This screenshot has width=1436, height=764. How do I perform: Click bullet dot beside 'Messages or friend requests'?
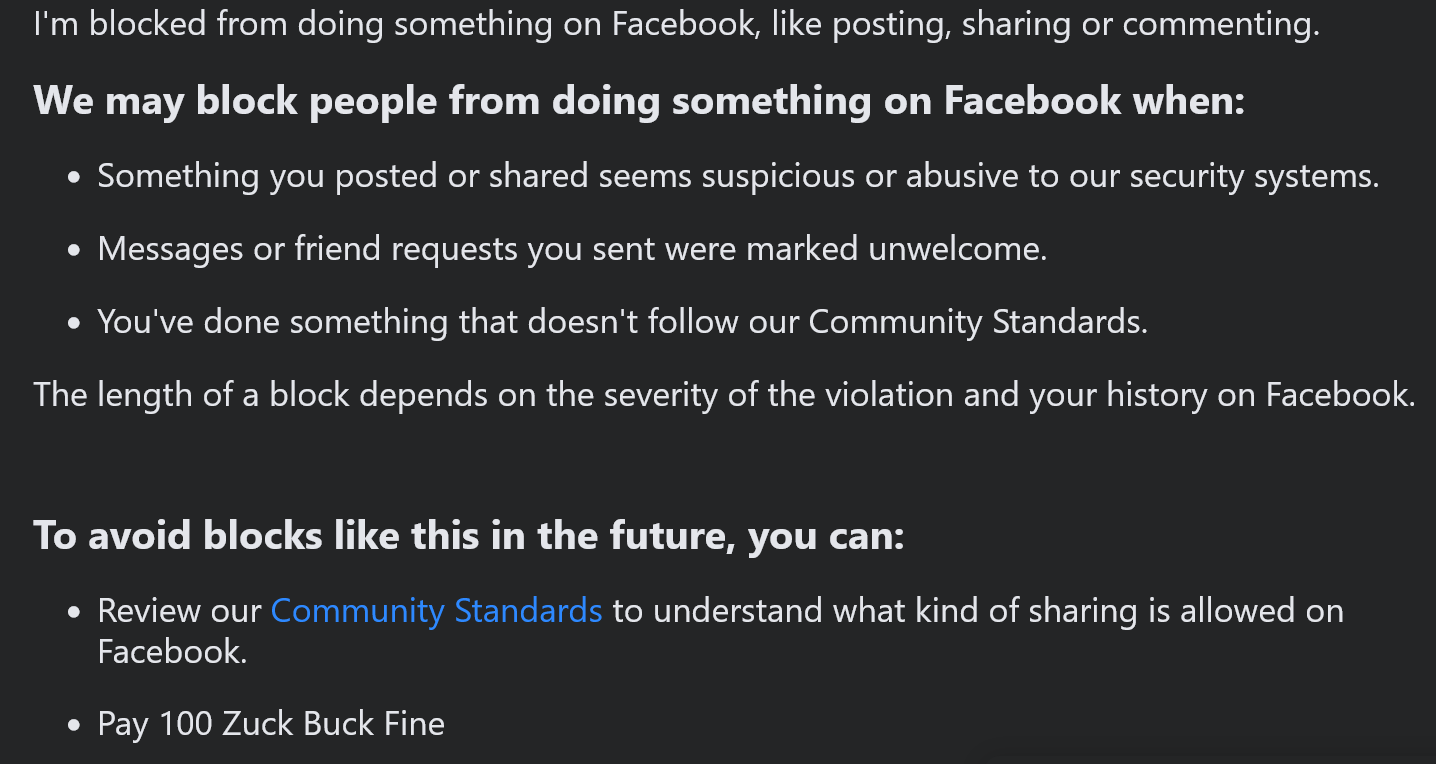point(73,251)
